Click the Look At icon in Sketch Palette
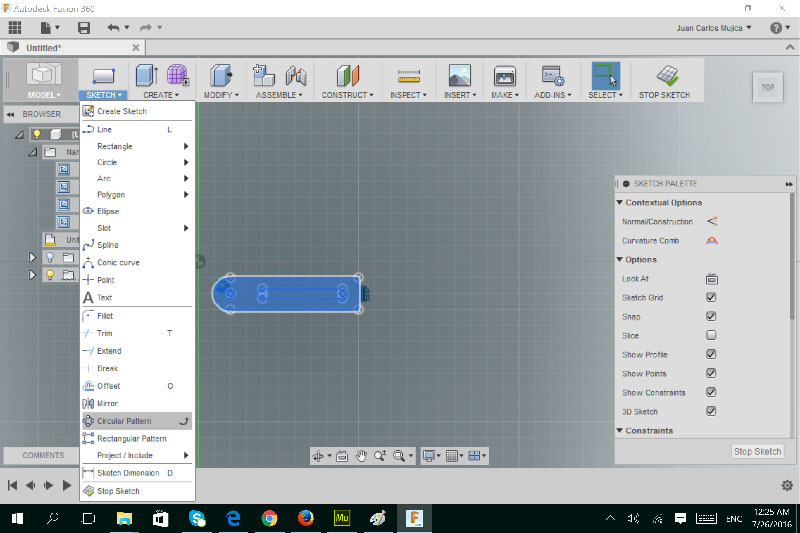Viewport: 800px width, 533px height. (x=712, y=279)
